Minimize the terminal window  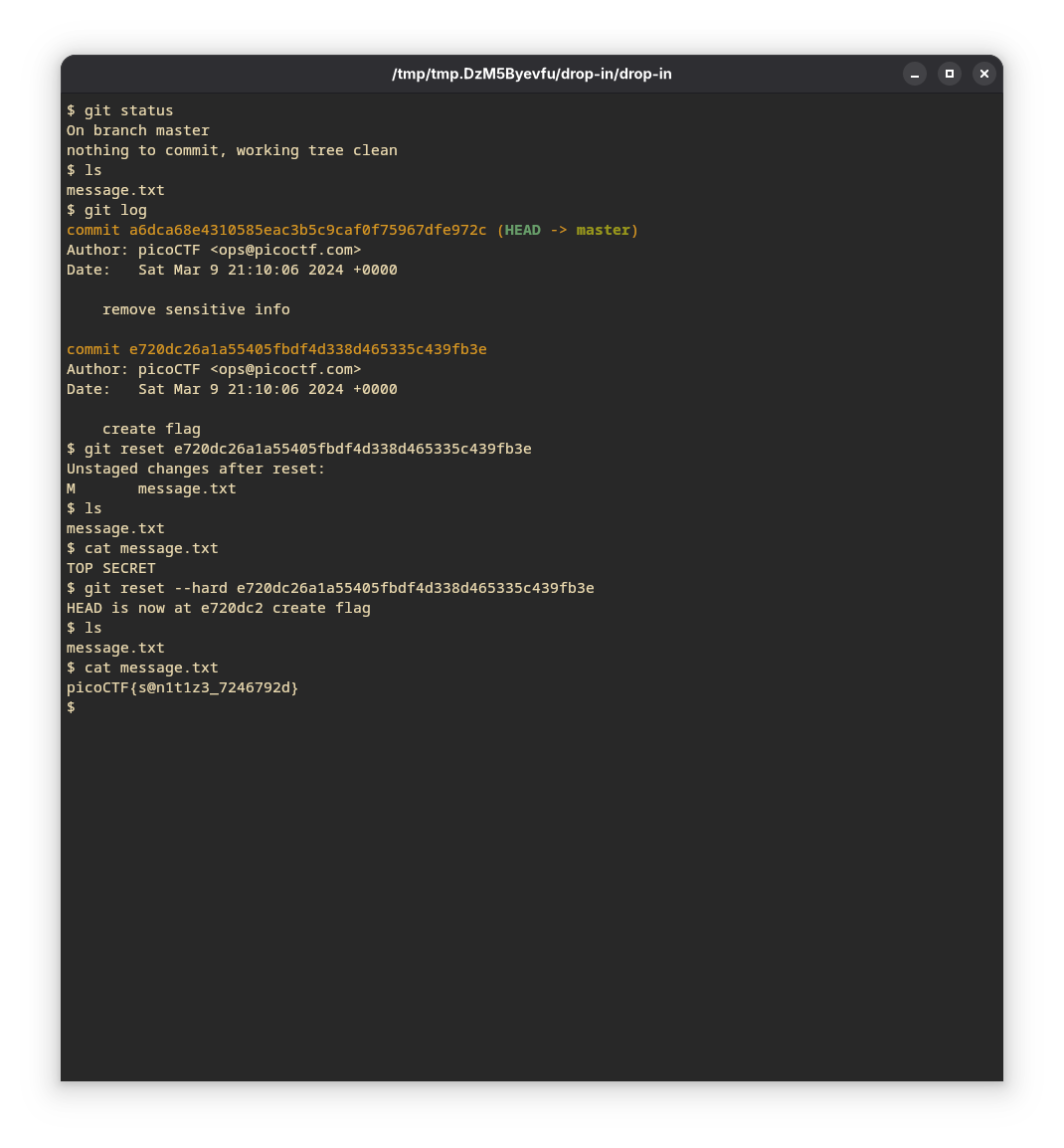915,74
